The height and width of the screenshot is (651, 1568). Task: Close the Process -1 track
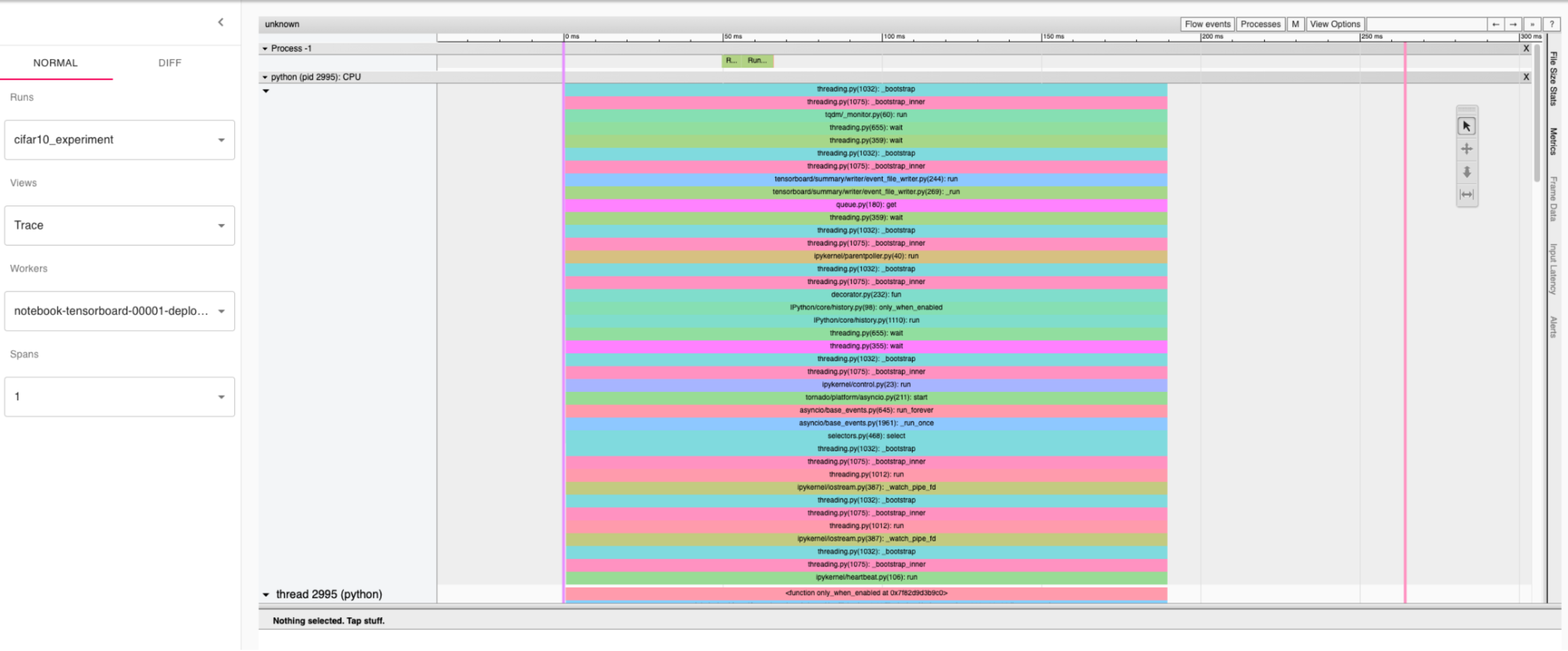pos(1525,48)
